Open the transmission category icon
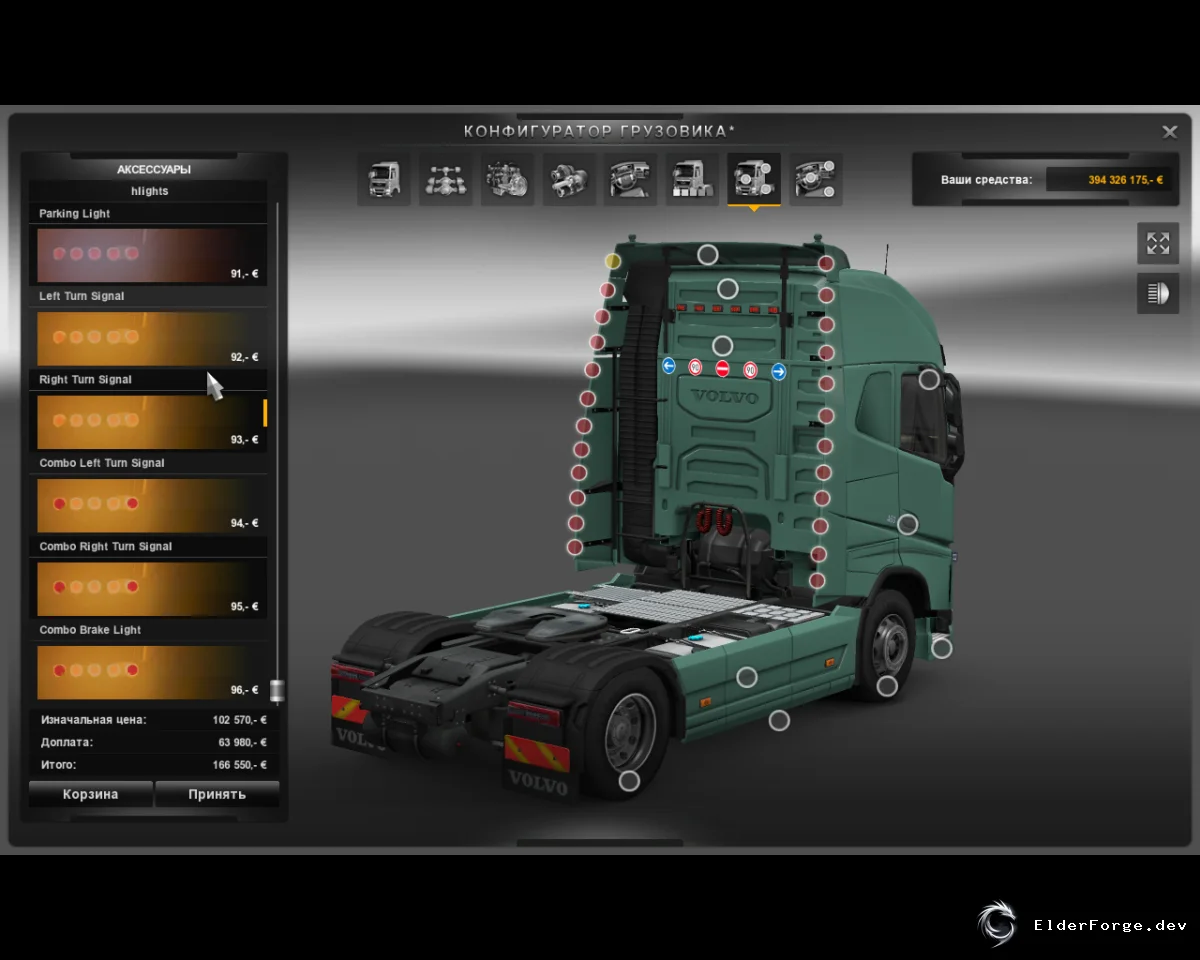 tap(569, 179)
